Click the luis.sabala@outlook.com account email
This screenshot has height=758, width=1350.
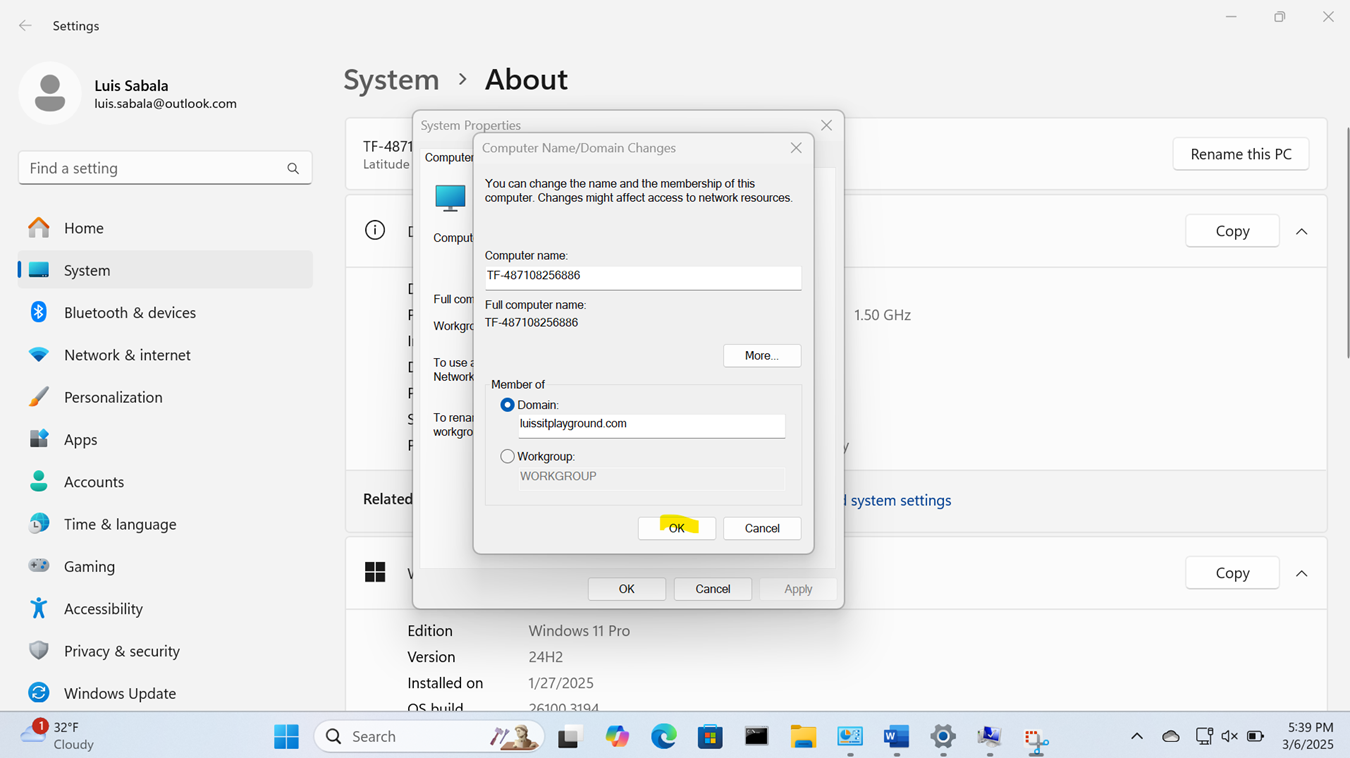tap(165, 104)
